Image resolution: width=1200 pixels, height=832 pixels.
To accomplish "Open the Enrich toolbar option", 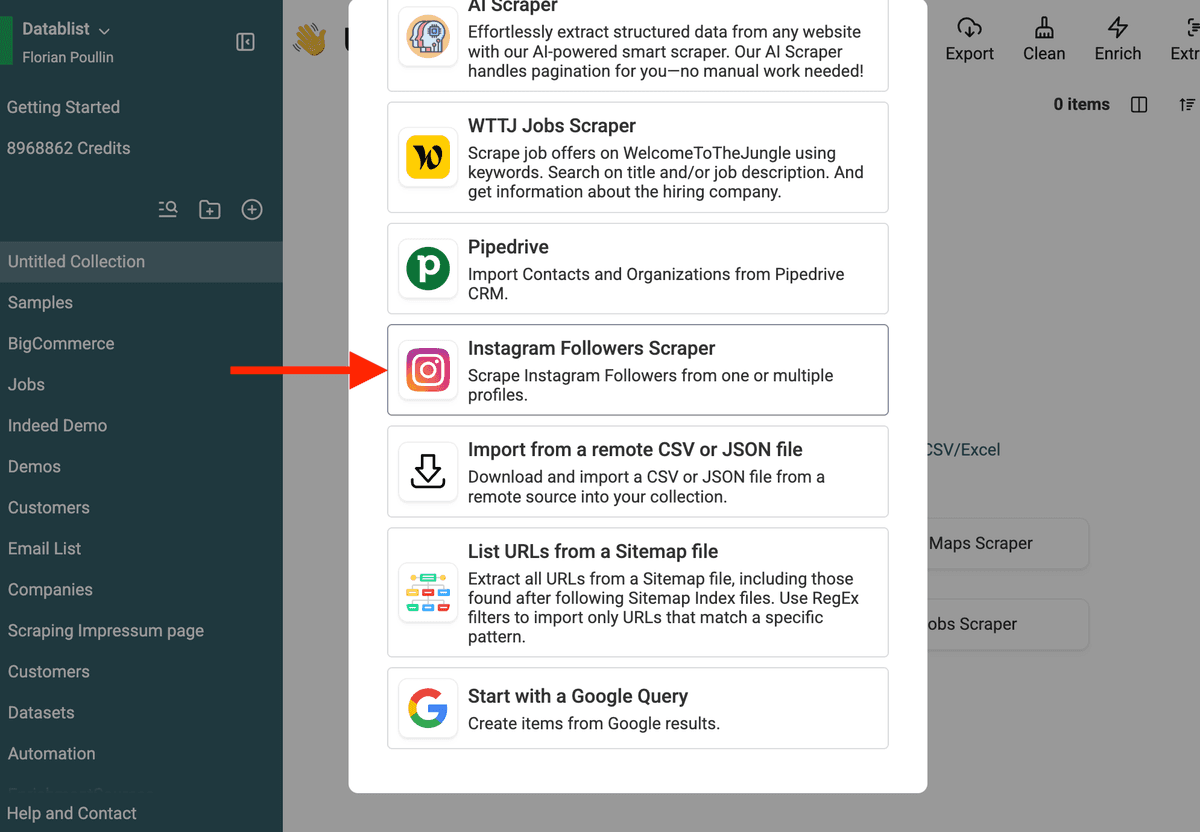I will pos(1117,40).
